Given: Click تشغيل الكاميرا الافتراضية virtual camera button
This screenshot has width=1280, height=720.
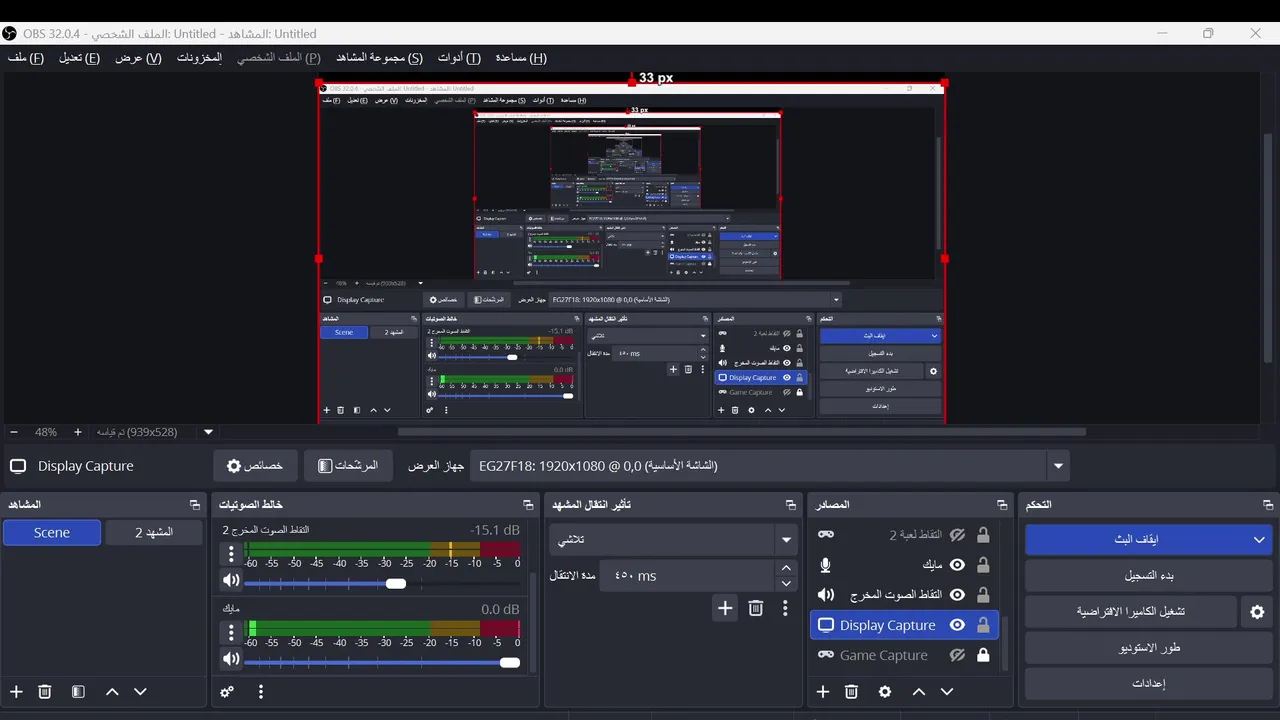Looking at the screenshot, I should point(1131,612).
